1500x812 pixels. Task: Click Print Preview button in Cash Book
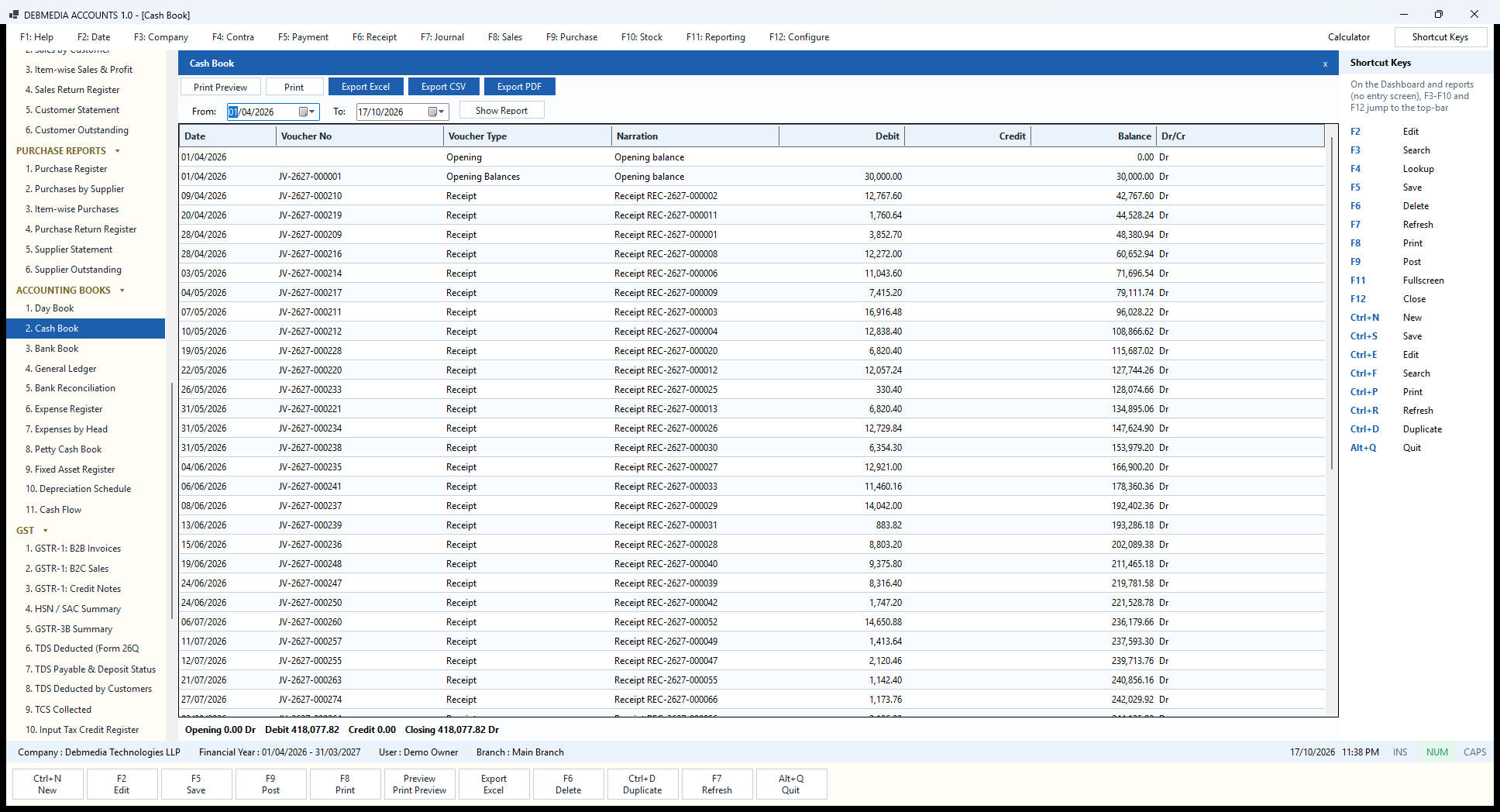(220, 87)
